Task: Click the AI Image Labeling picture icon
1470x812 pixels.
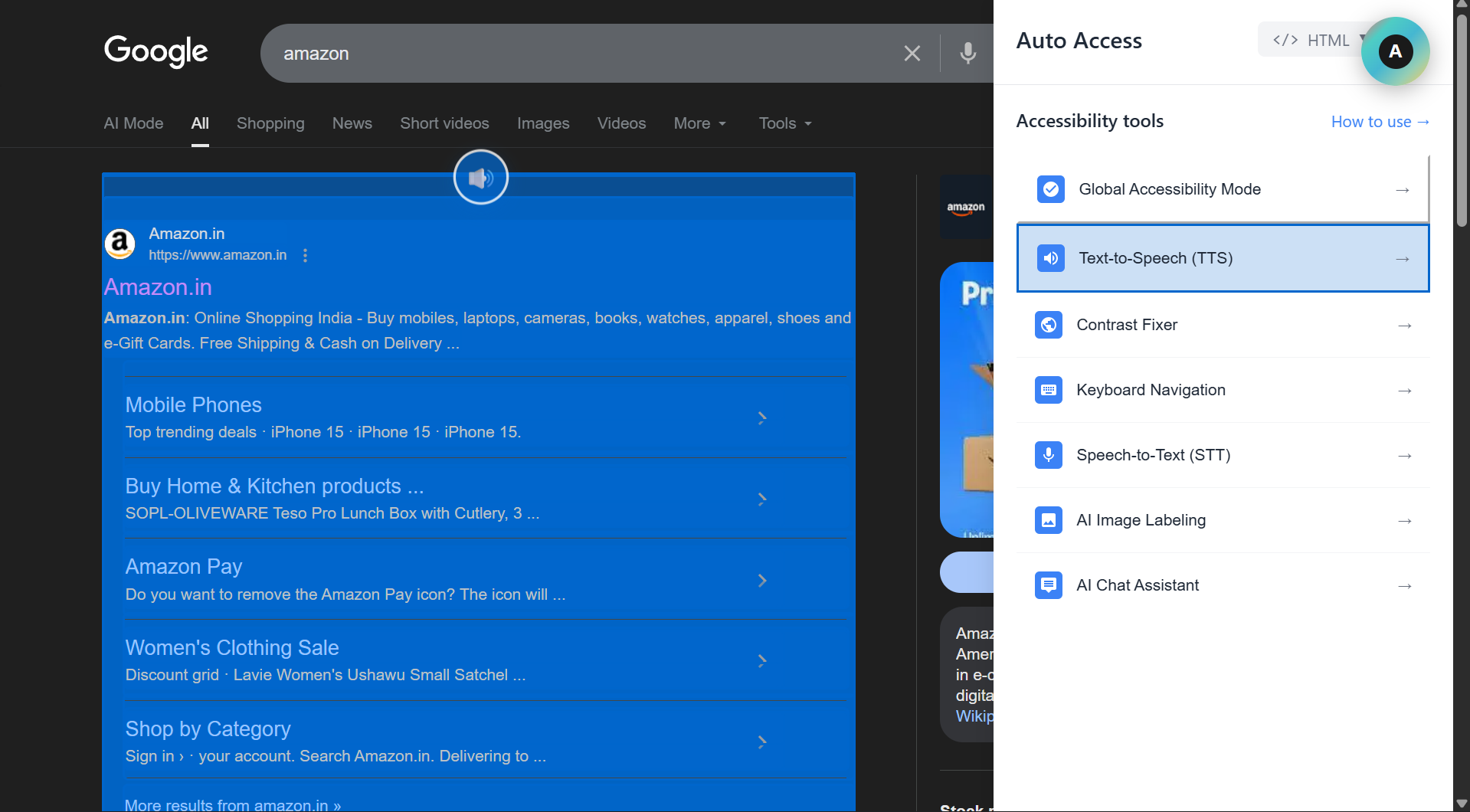Action: [1049, 520]
